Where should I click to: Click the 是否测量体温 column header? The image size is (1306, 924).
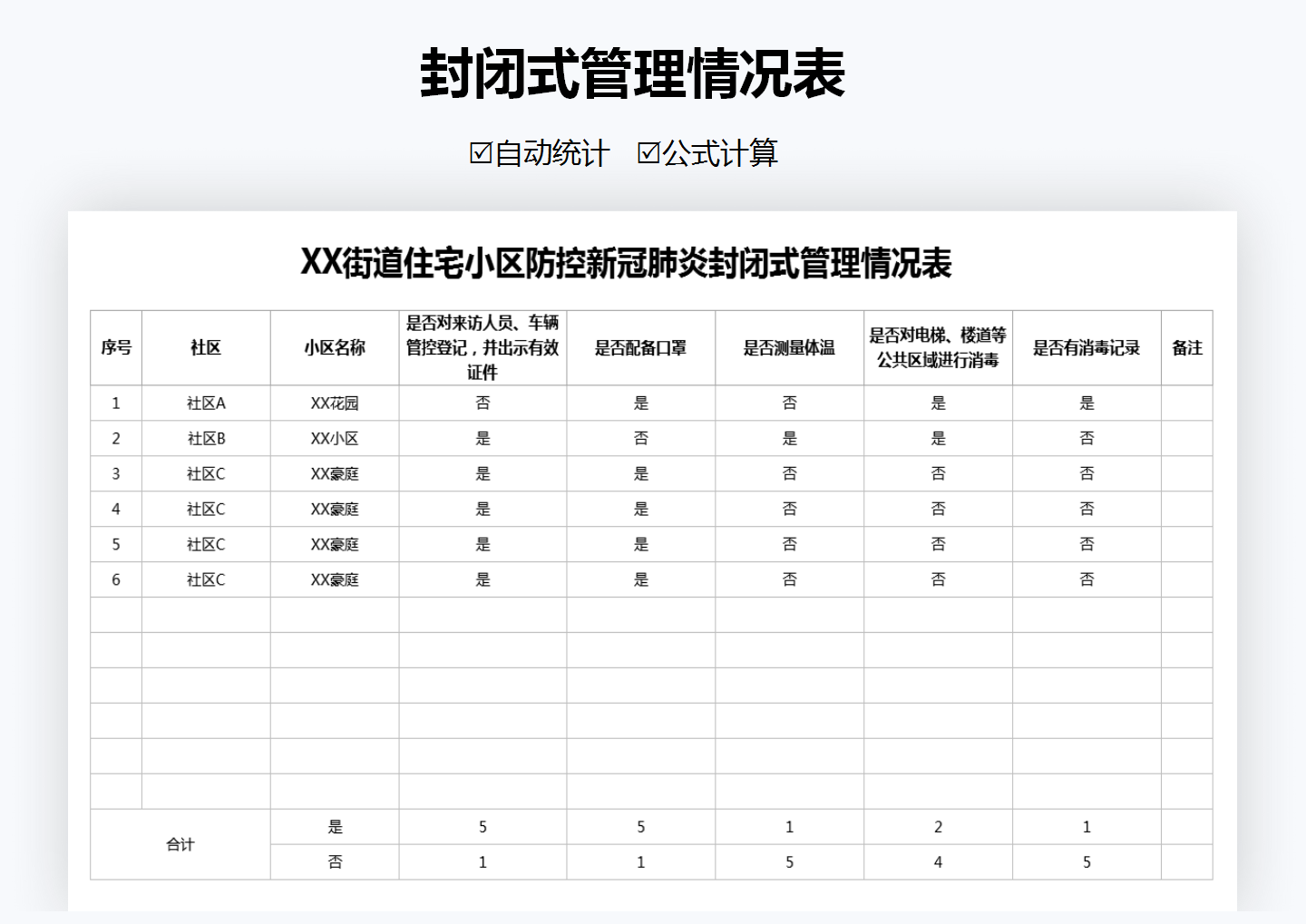pos(788,347)
